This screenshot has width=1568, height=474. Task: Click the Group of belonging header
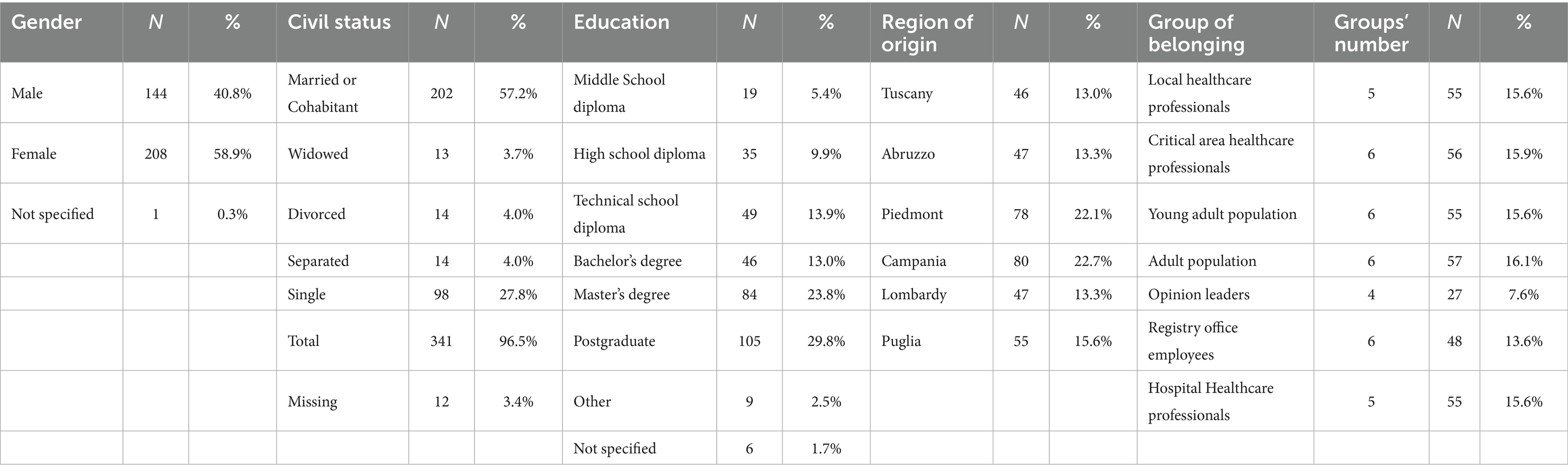(x=1196, y=33)
